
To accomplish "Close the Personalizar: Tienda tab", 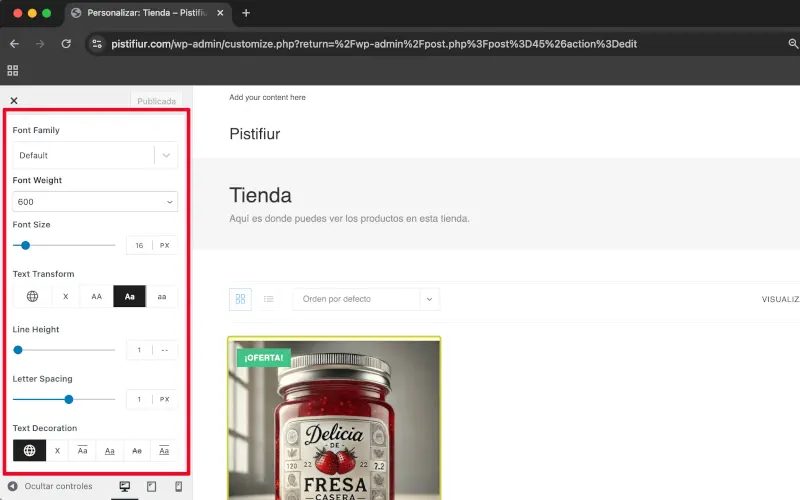I will pyautogui.click(x=220, y=13).
